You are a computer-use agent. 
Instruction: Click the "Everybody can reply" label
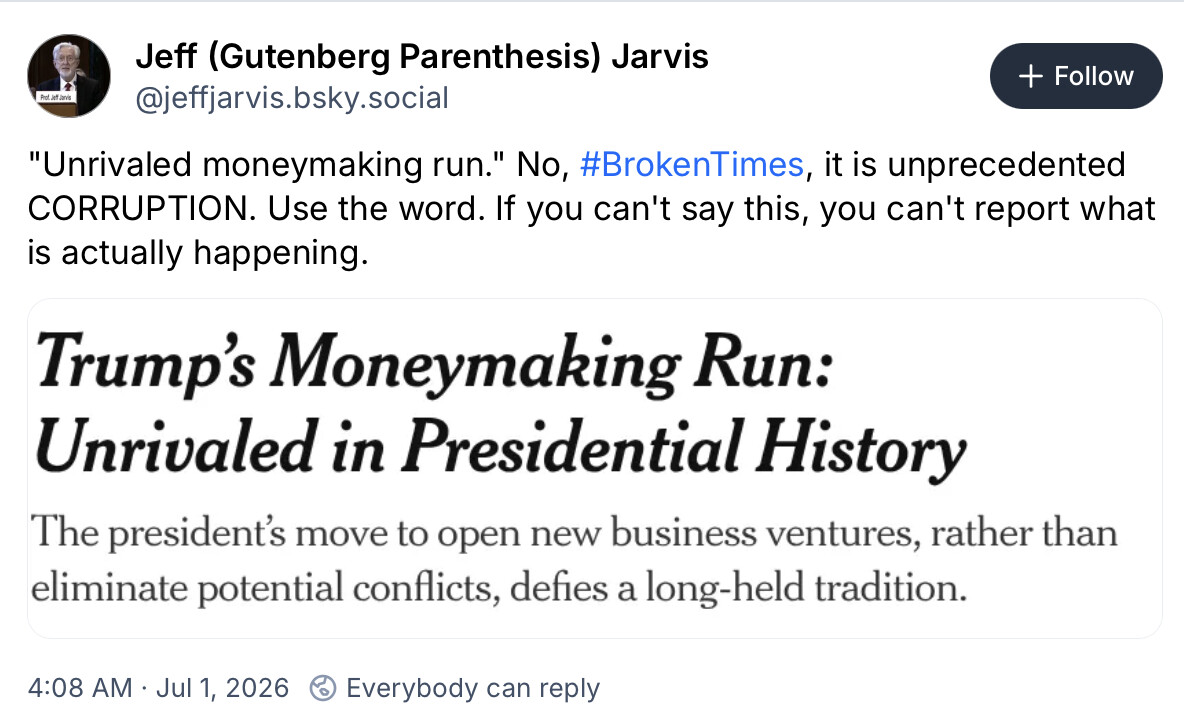(473, 688)
